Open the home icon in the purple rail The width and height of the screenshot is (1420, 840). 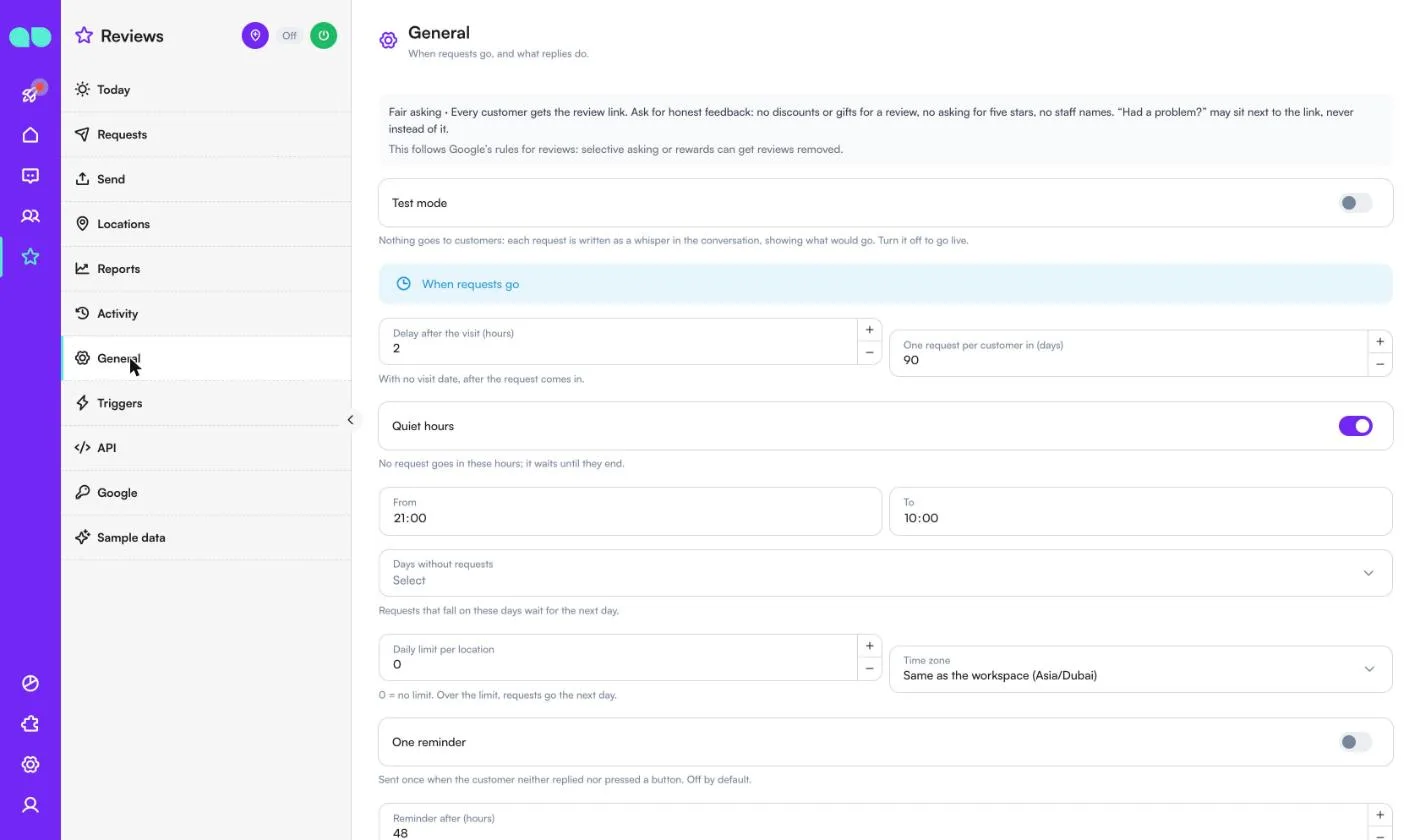click(x=30, y=135)
